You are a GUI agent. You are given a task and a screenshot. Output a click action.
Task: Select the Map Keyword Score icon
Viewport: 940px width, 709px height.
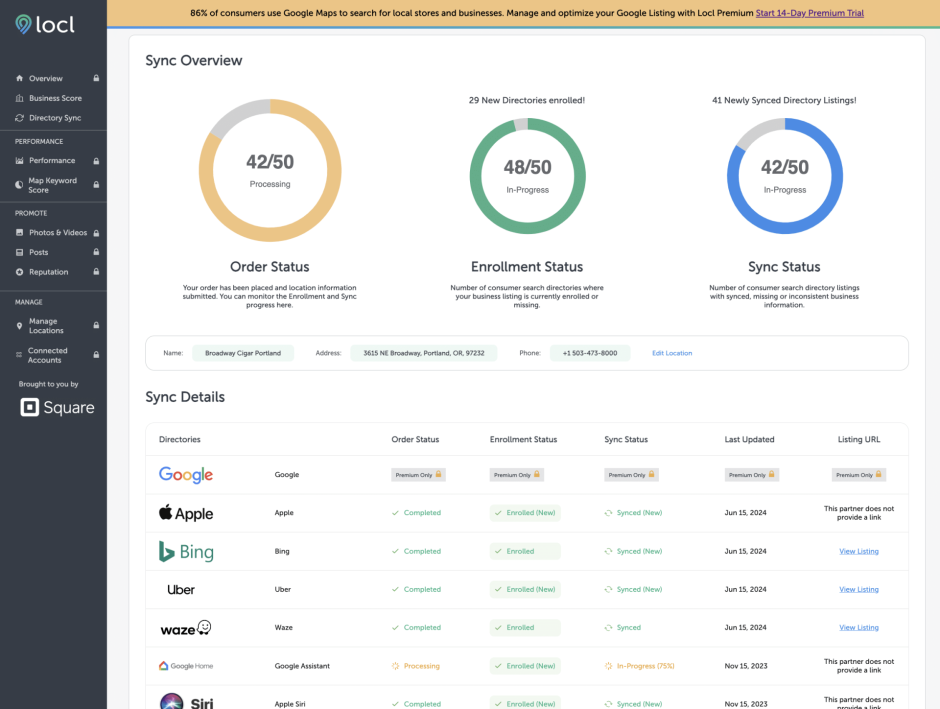19,185
